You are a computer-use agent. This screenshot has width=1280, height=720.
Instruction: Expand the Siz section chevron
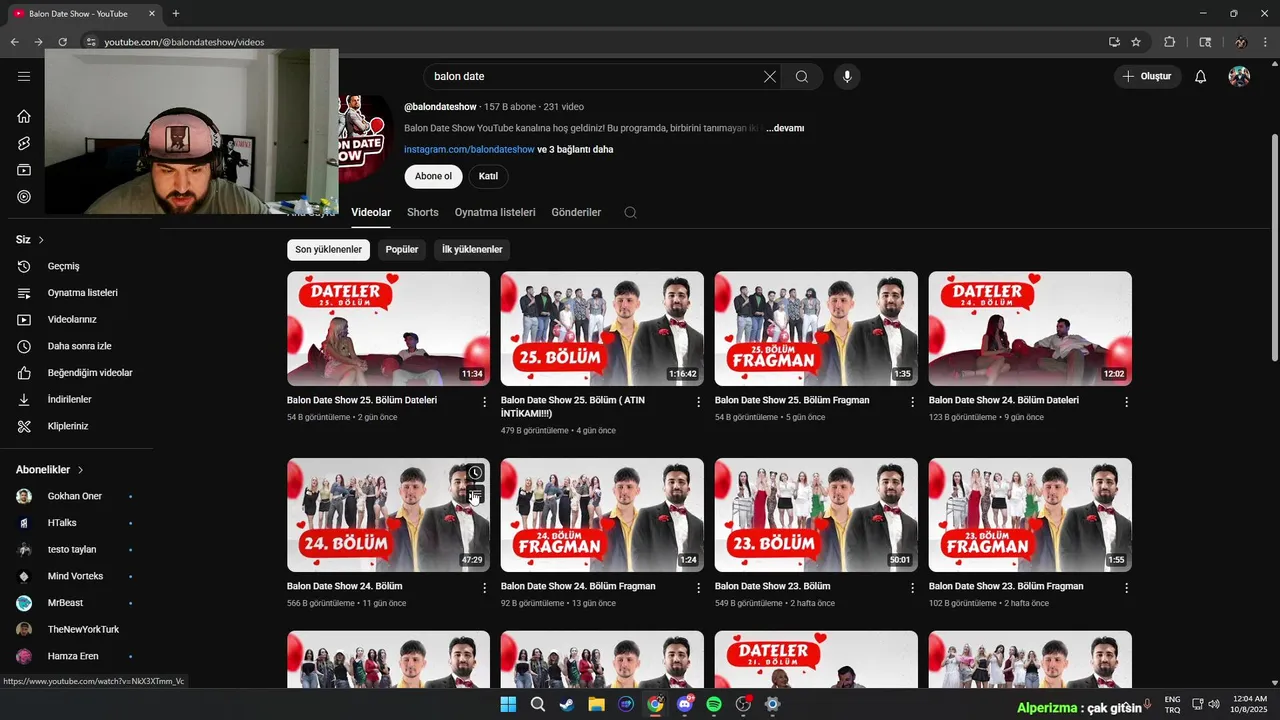coord(41,240)
